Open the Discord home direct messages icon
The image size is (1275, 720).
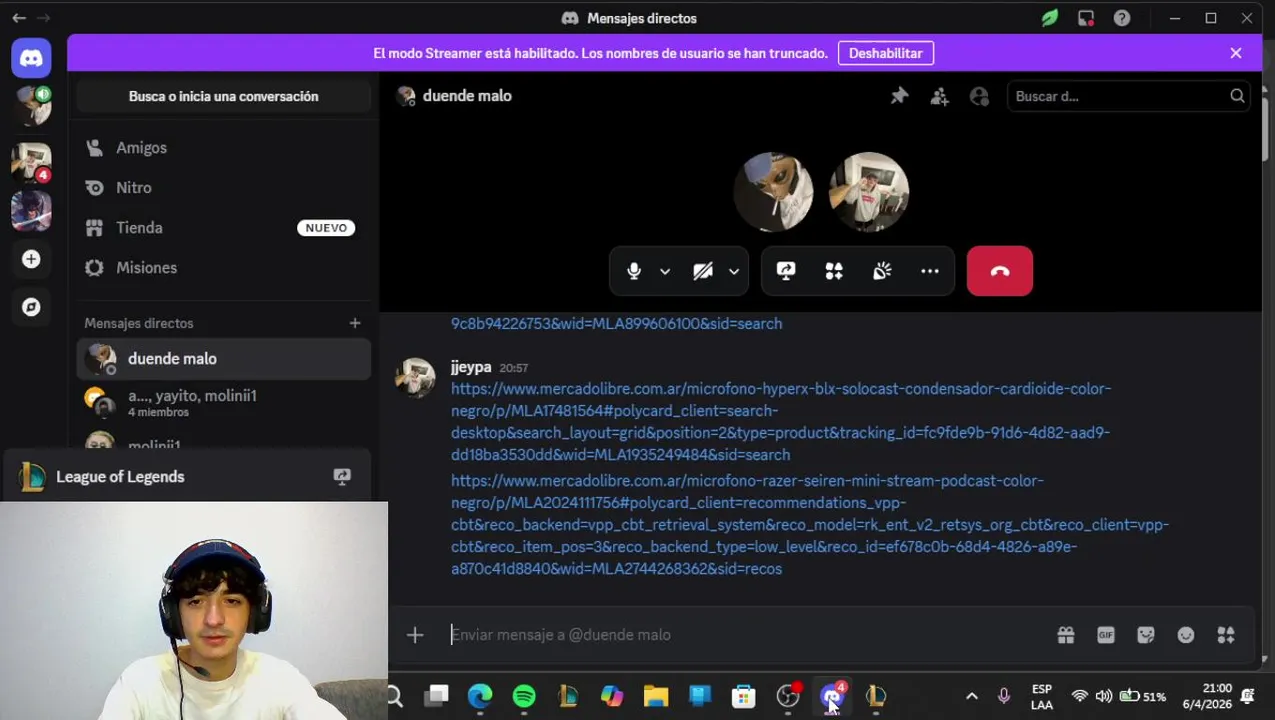pos(31,58)
